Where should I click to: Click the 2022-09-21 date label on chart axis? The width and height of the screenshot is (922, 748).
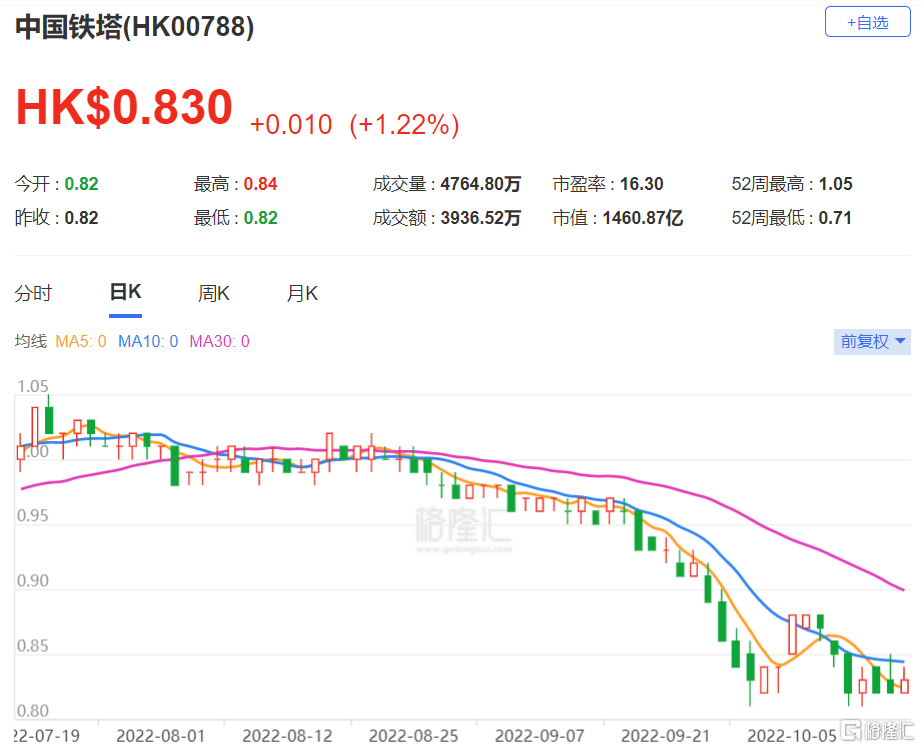(x=666, y=736)
